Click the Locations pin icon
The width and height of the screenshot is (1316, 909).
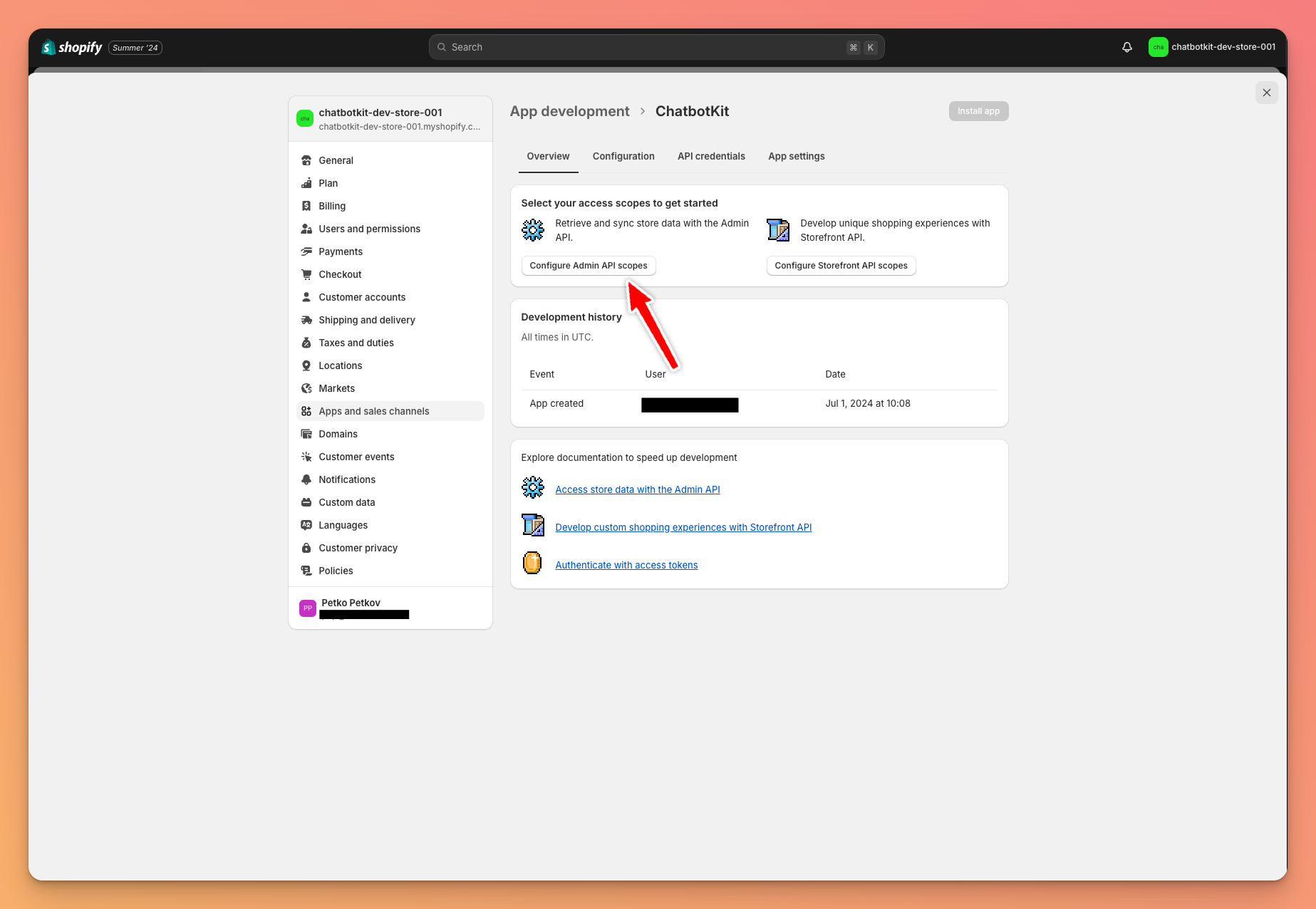pyautogui.click(x=306, y=365)
